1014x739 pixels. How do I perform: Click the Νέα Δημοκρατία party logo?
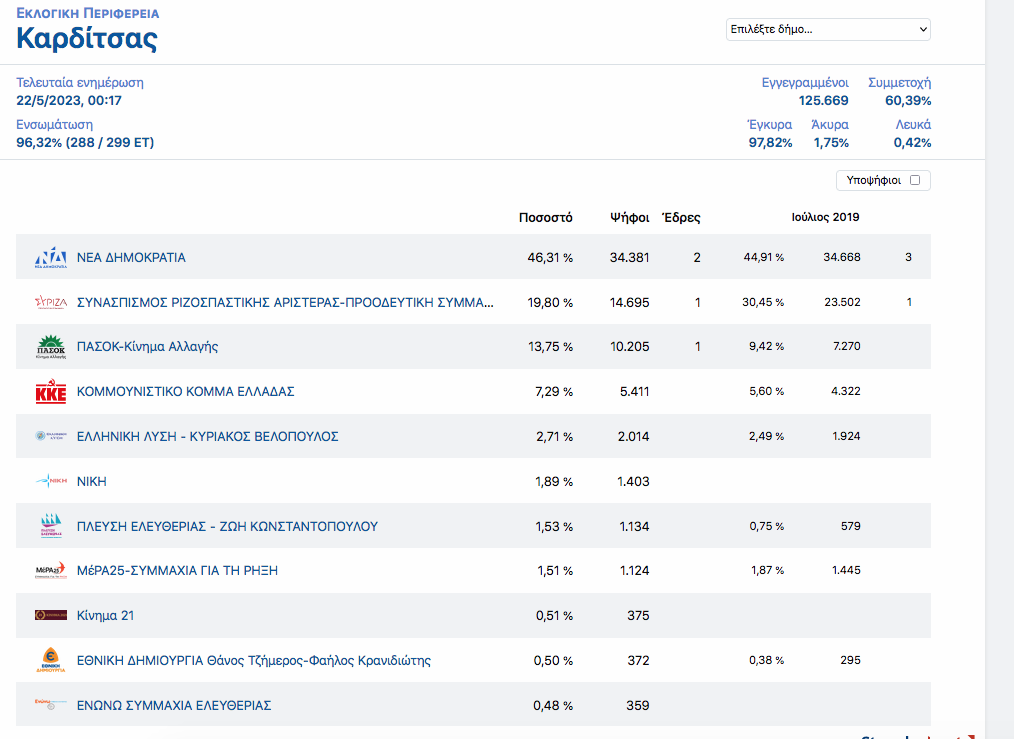[50, 257]
